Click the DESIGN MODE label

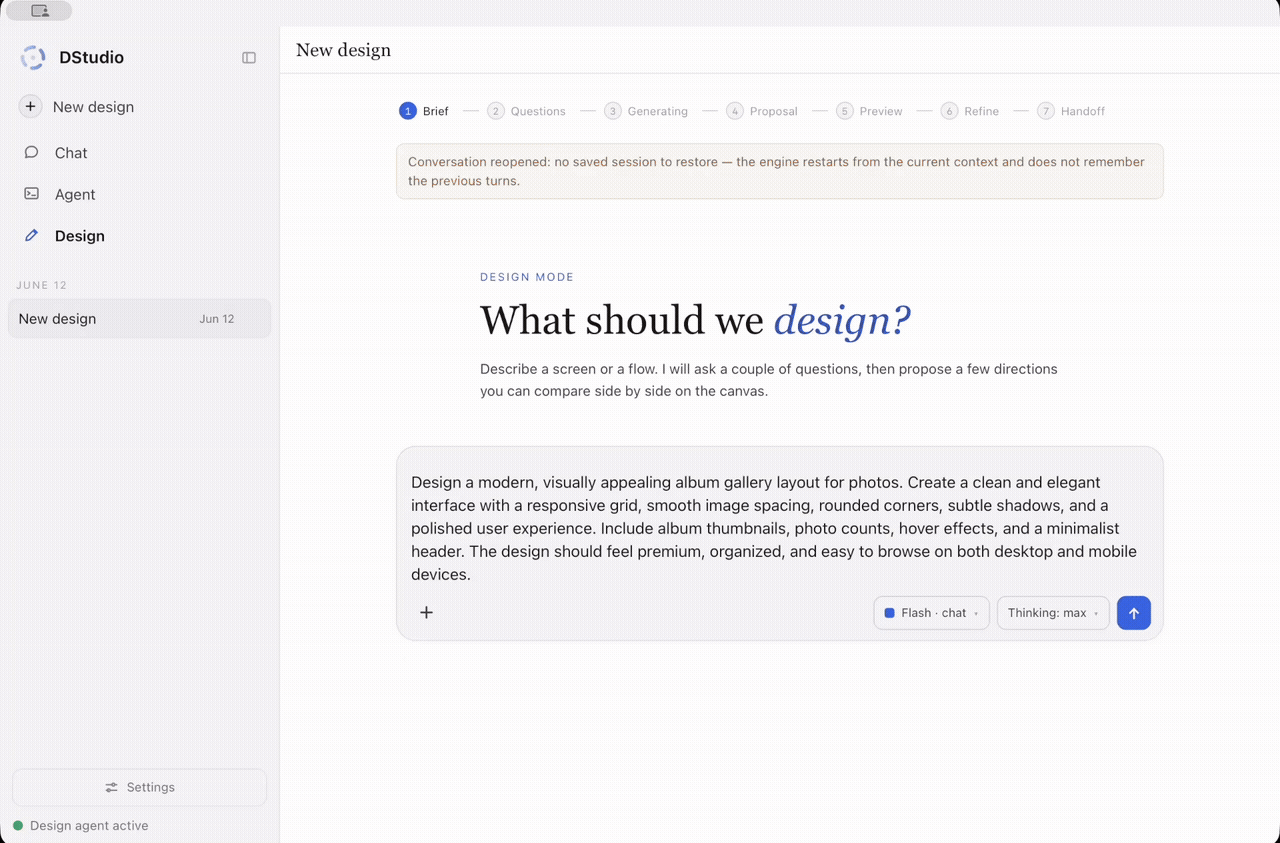click(x=527, y=277)
